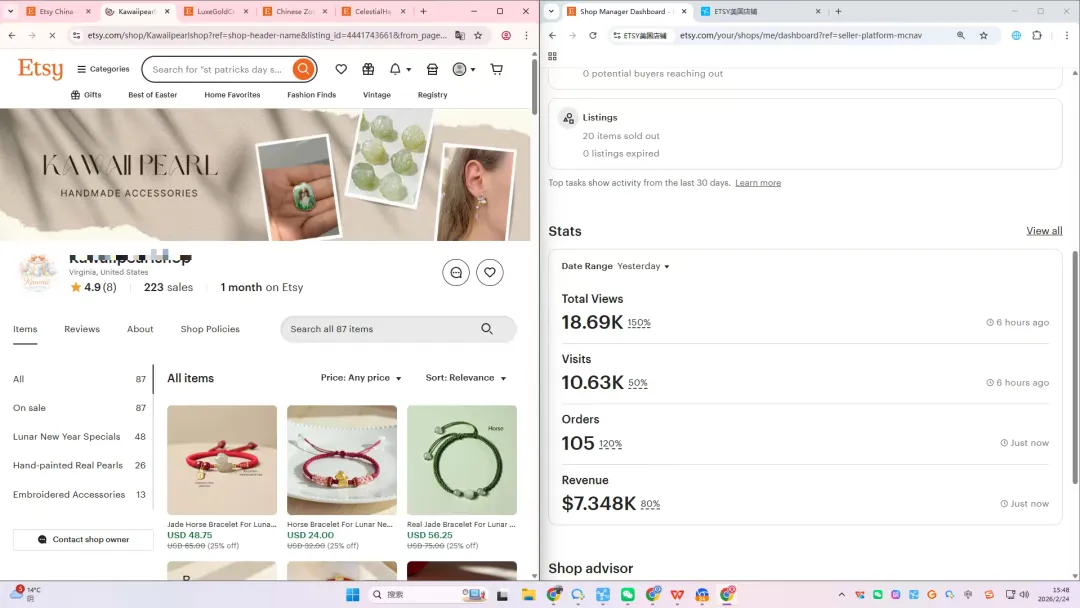Switch to the About tab

coord(140,329)
